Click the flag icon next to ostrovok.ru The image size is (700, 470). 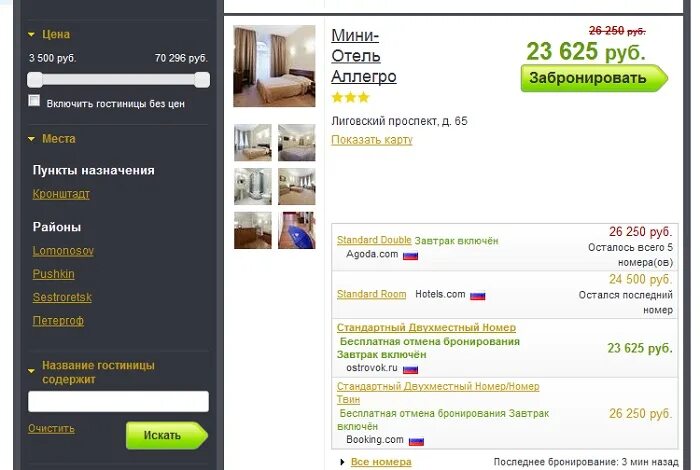[410, 369]
